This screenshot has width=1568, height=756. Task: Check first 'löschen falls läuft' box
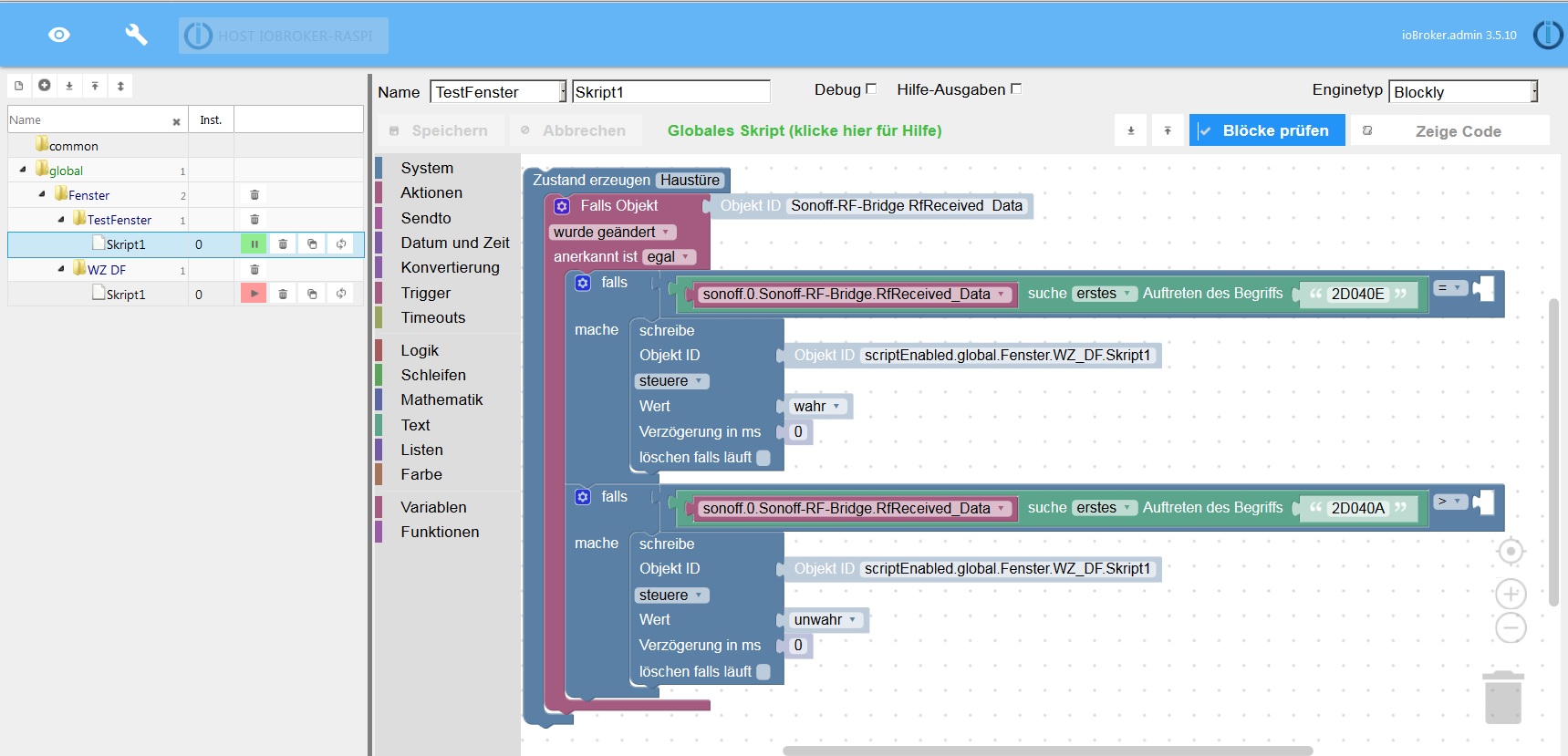click(x=763, y=458)
